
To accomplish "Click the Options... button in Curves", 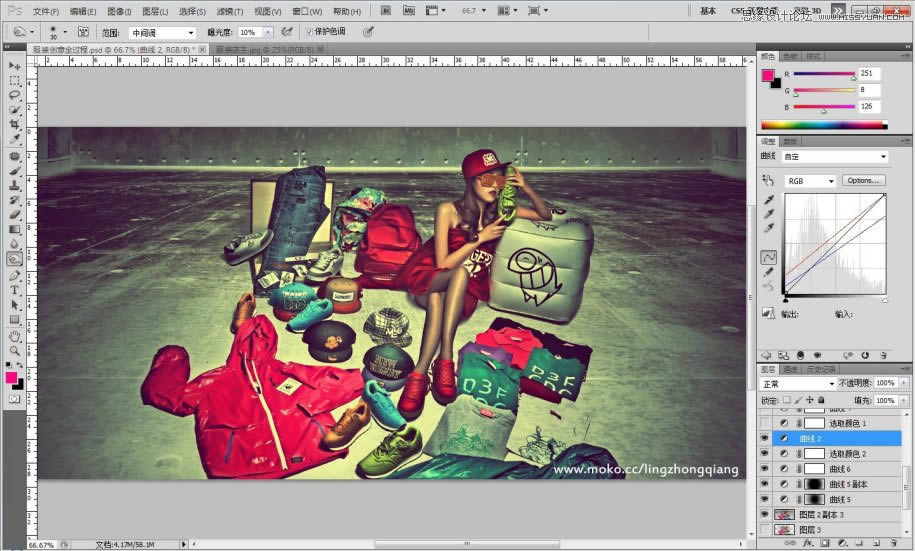I will coord(863,181).
